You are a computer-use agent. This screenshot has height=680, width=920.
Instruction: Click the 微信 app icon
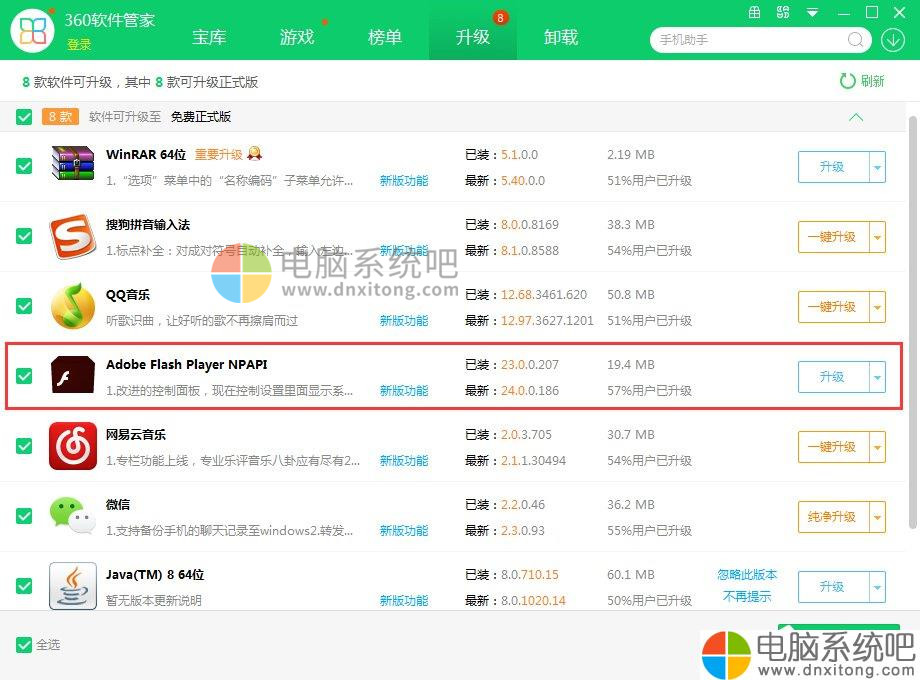point(73,515)
